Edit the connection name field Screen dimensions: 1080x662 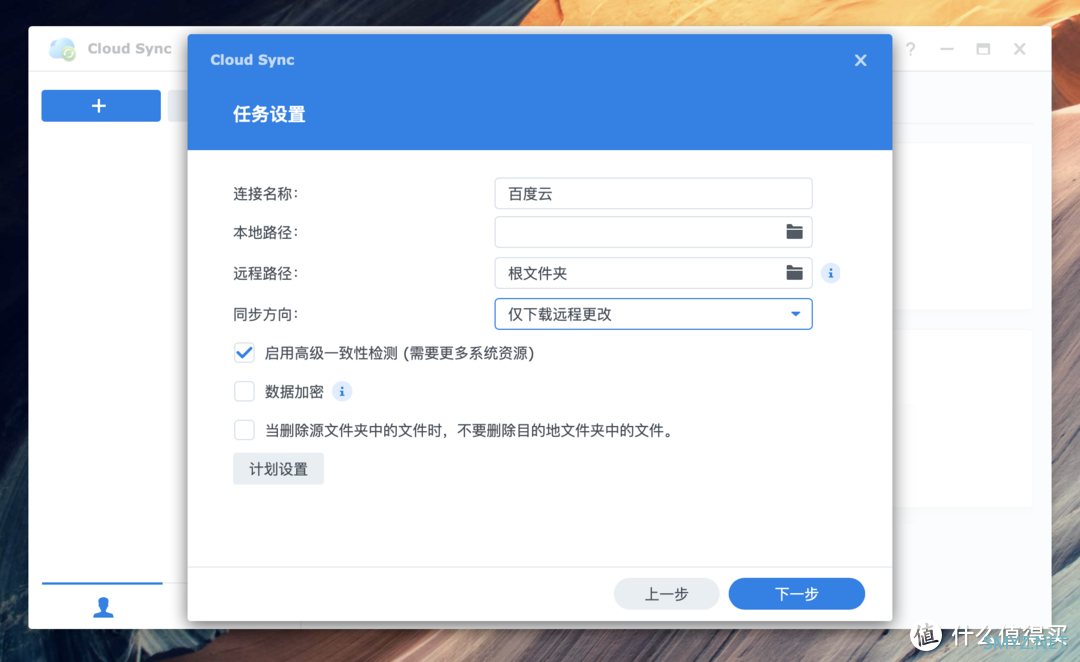click(653, 194)
